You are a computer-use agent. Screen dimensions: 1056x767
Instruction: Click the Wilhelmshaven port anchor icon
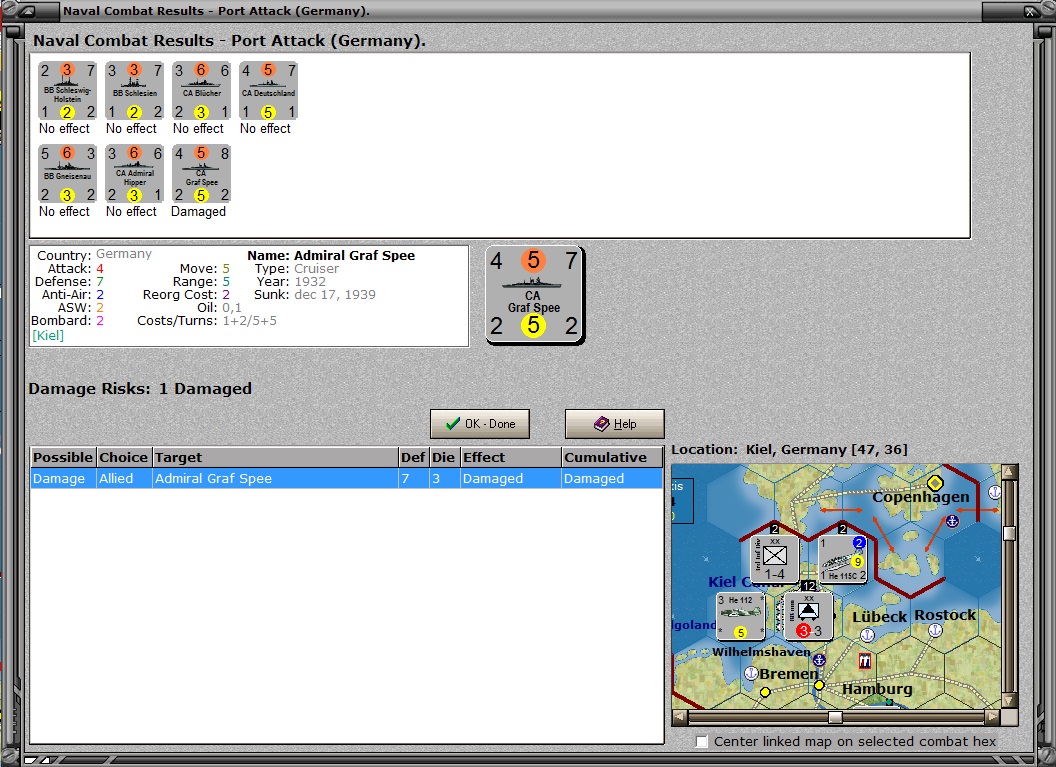pyautogui.click(x=819, y=660)
